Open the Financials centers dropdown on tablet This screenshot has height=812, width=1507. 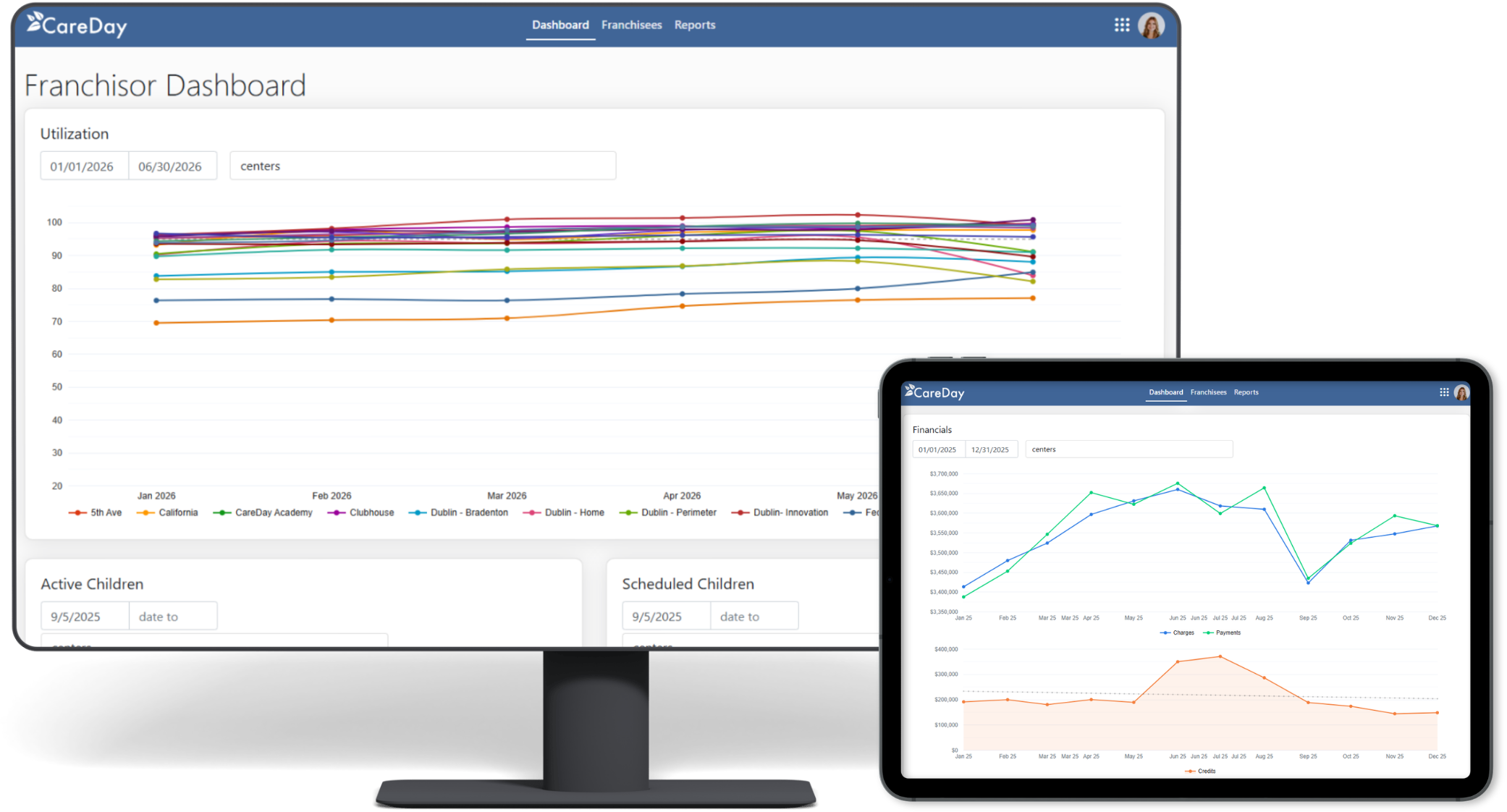1128,449
